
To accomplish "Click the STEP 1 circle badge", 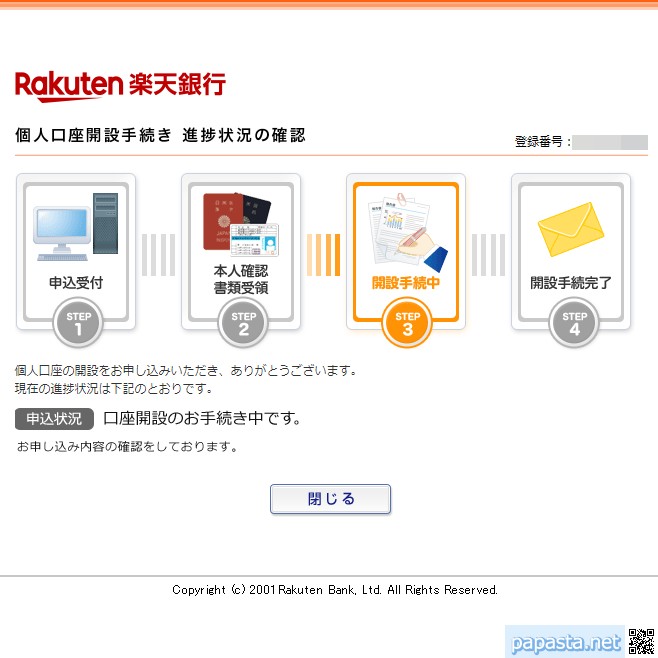I will [x=78, y=323].
